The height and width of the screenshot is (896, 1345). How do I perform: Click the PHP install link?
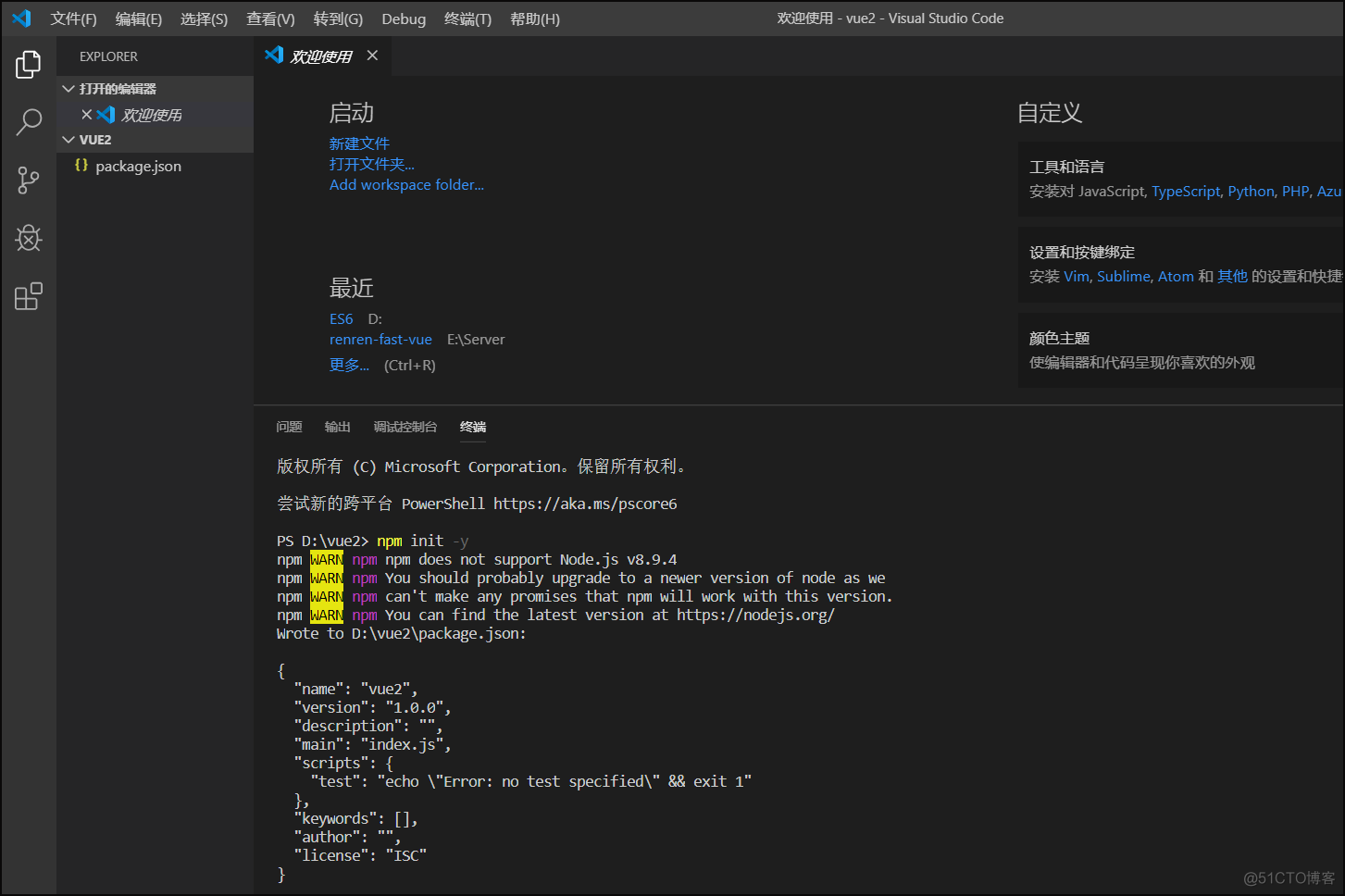click(x=1295, y=191)
